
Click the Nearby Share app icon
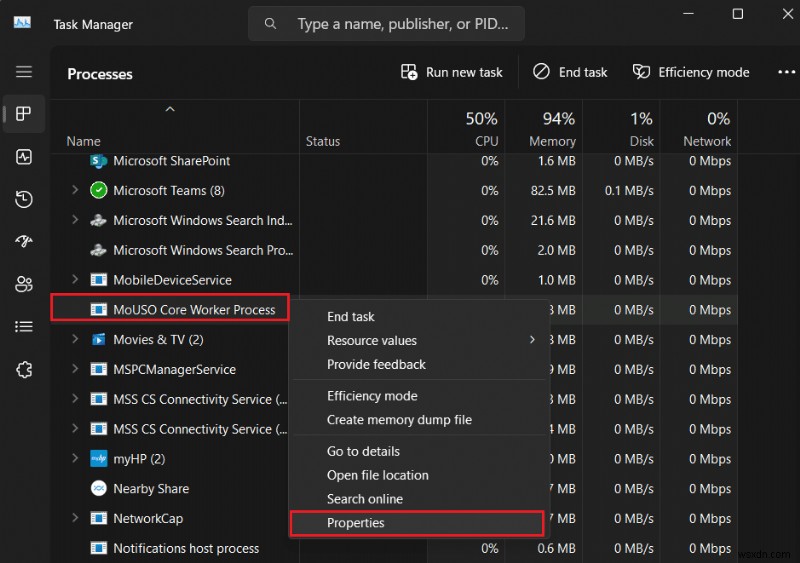pos(98,488)
